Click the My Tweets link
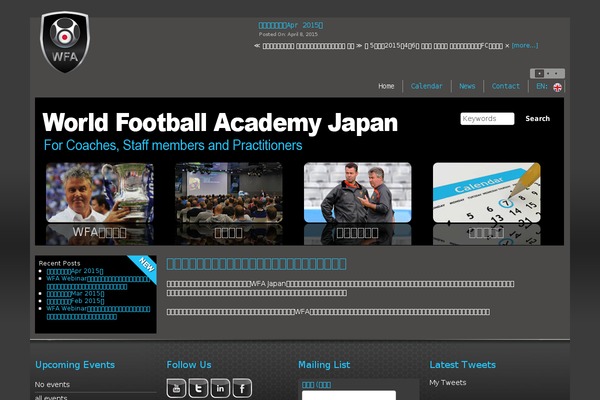Image resolution: width=600 pixels, height=400 pixels. tap(448, 382)
